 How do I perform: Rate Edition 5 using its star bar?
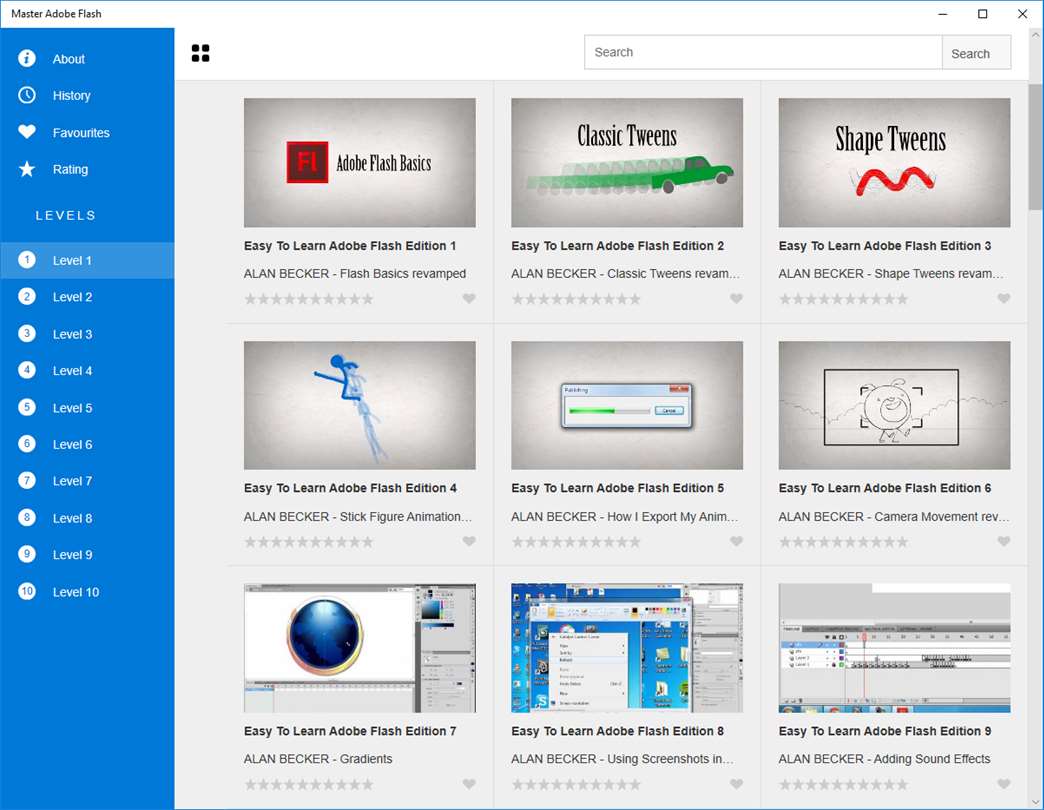click(576, 542)
